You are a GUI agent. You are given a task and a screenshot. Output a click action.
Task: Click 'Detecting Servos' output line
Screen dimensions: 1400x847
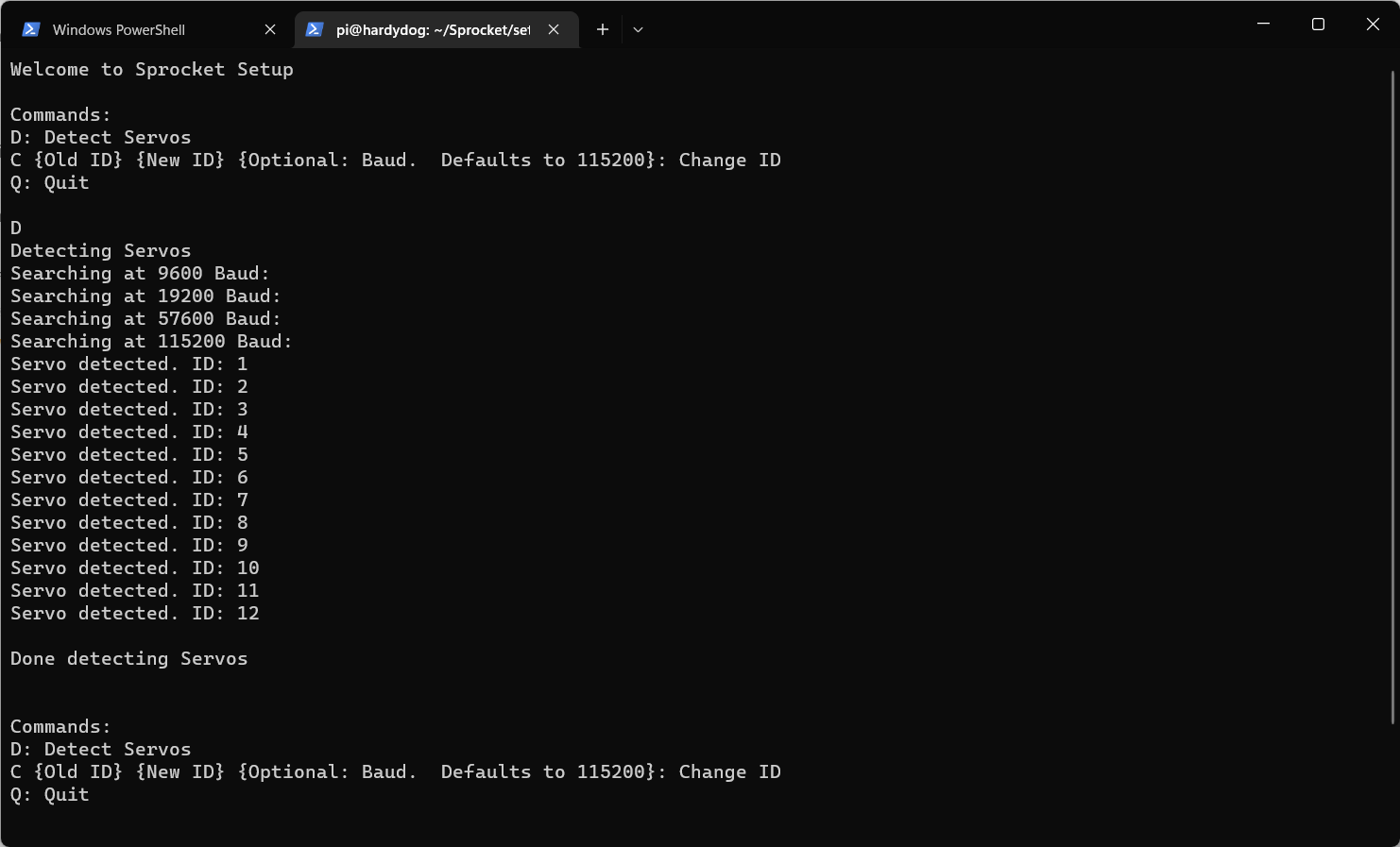101,250
